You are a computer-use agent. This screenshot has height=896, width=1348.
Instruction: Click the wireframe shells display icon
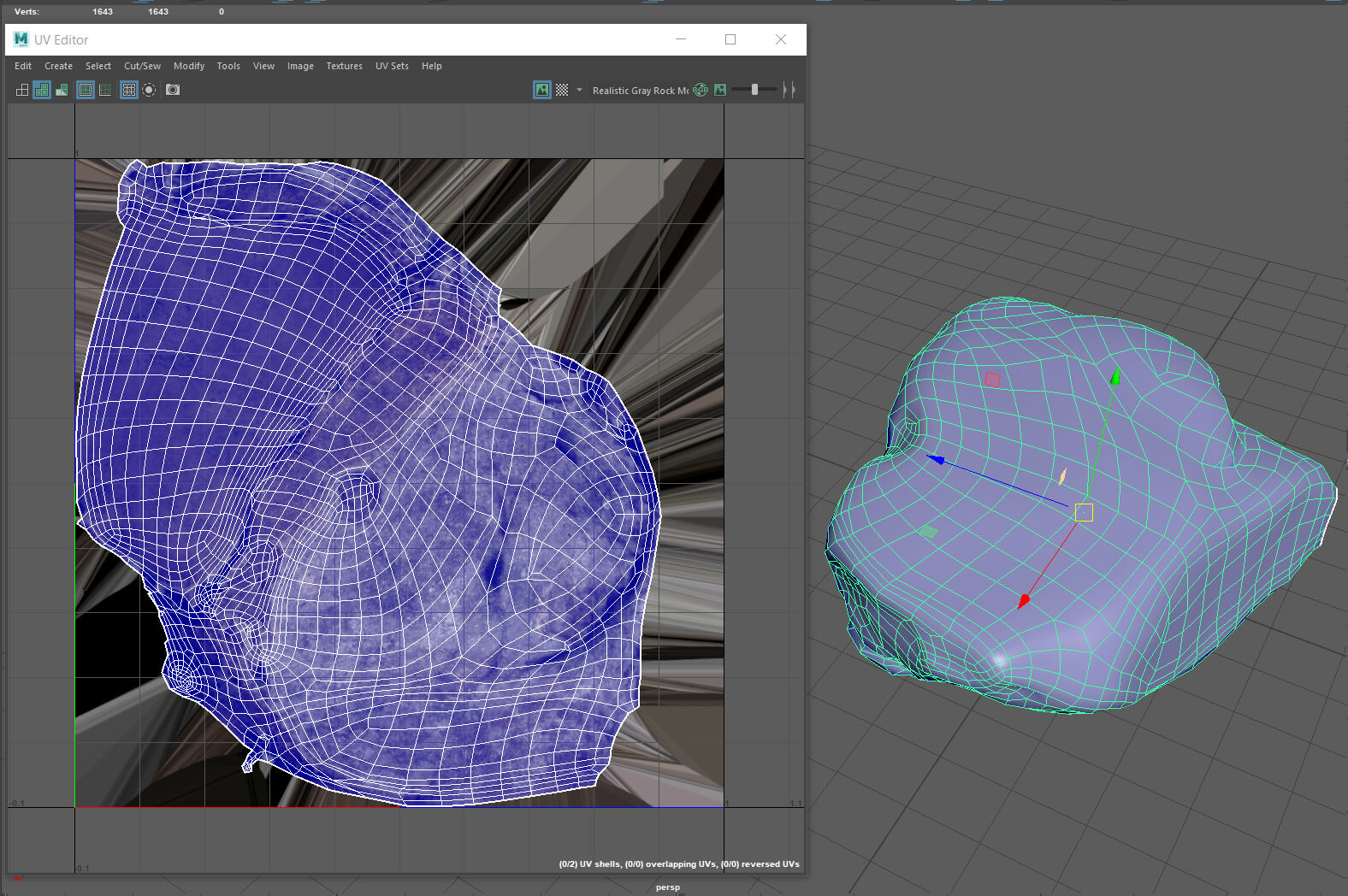click(x=22, y=90)
